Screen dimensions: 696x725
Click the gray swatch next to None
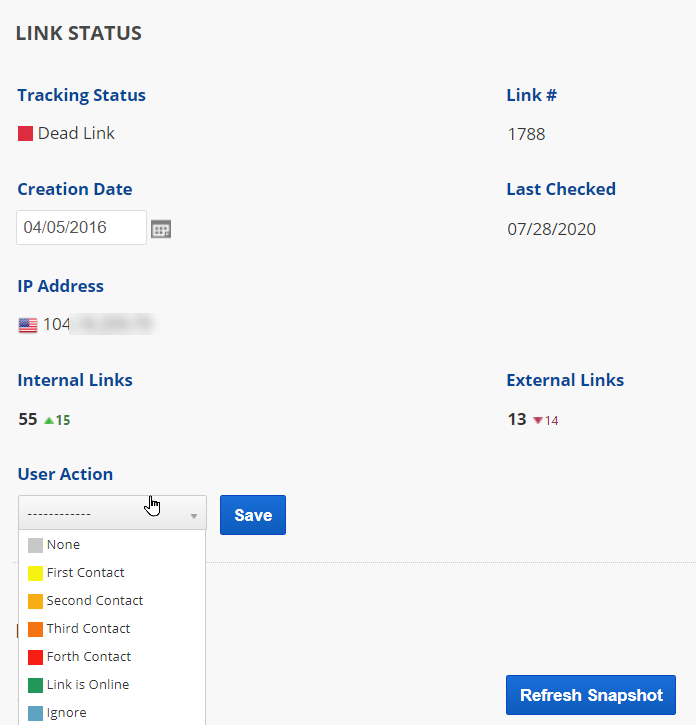point(35,545)
